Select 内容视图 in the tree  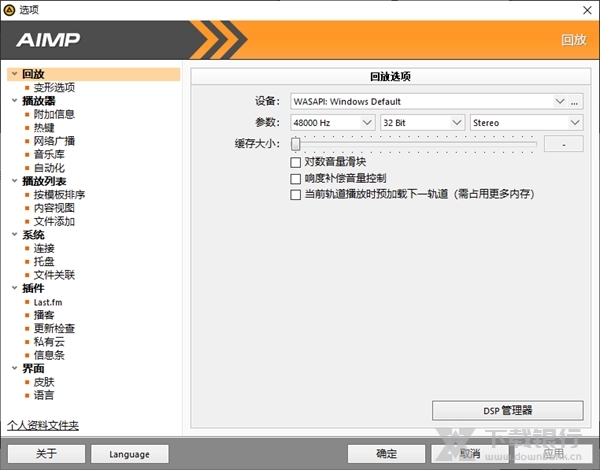click(54, 208)
